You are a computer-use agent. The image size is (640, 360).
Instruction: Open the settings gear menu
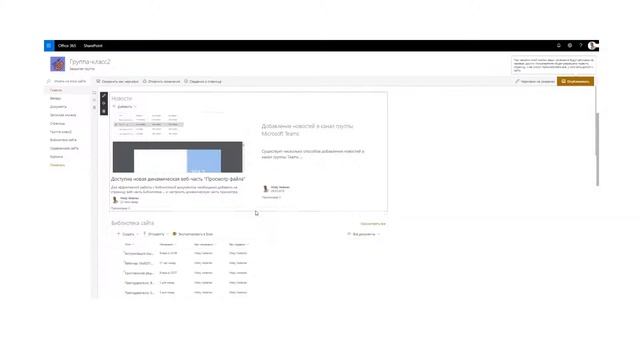click(570, 46)
